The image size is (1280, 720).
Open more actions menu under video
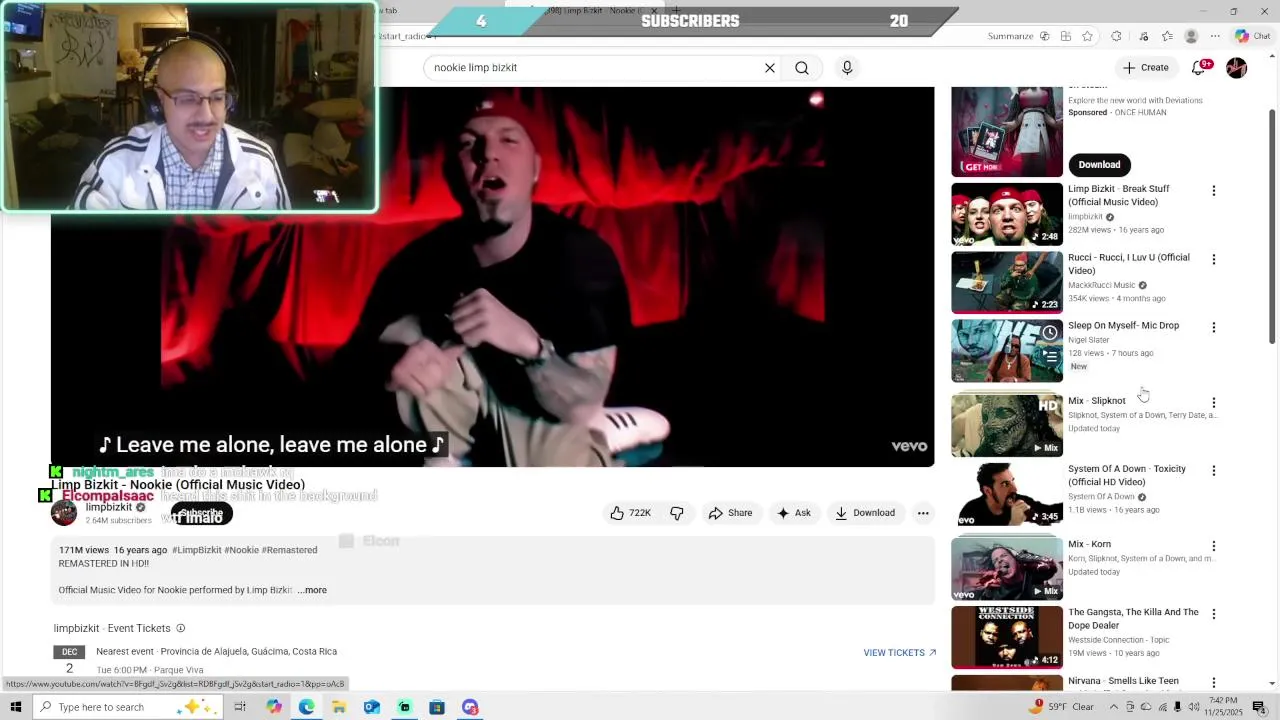[x=923, y=513]
